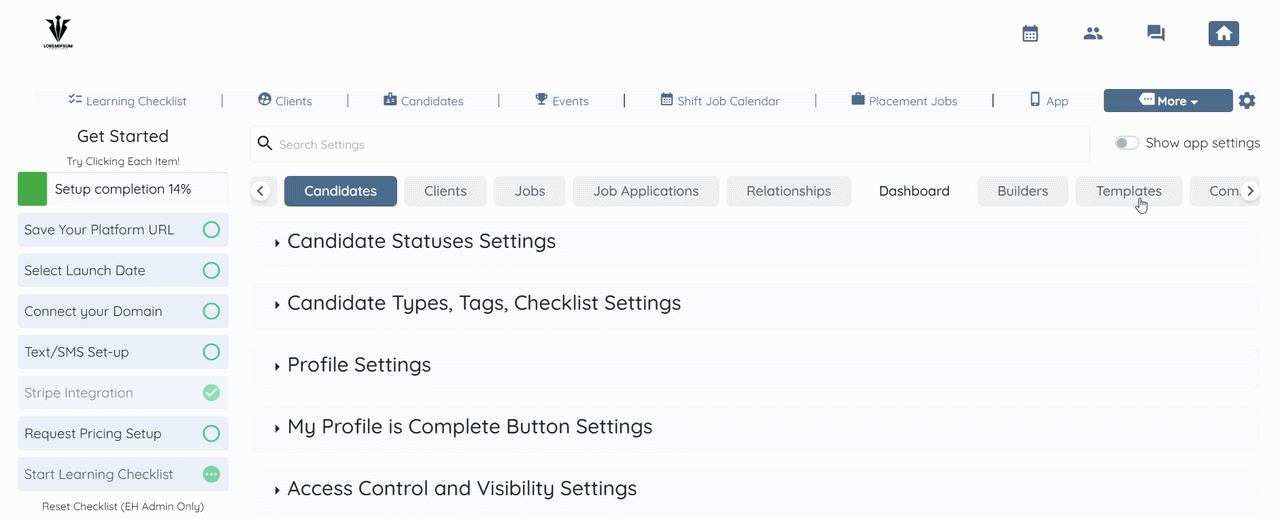Click the people group icon
Screen dimensions: 1280x519
click(1093, 34)
